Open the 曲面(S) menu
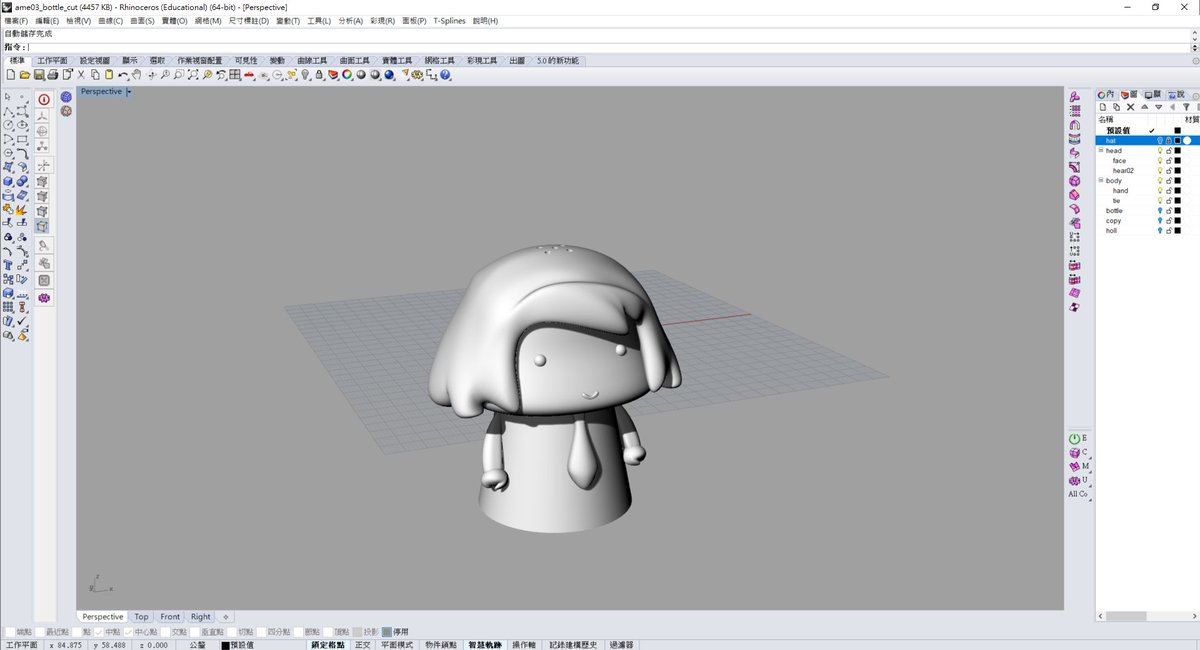The width and height of the screenshot is (1200, 650). pos(144,20)
